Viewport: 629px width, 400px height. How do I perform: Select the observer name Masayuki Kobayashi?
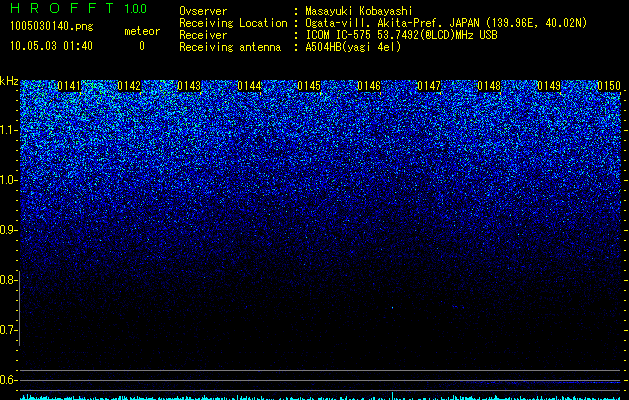(x=359, y=11)
